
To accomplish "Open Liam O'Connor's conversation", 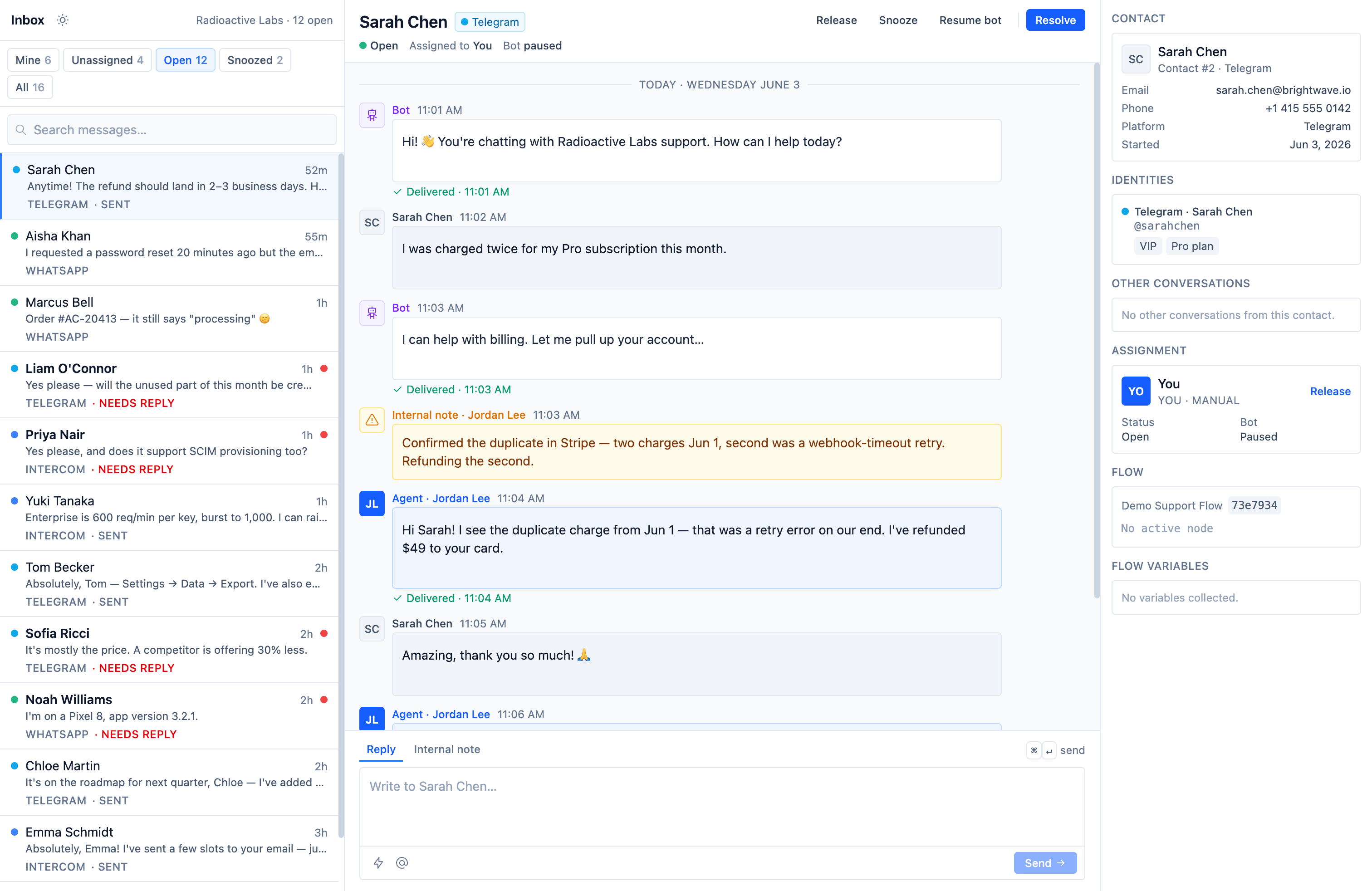I will click(x=170, y=385).
